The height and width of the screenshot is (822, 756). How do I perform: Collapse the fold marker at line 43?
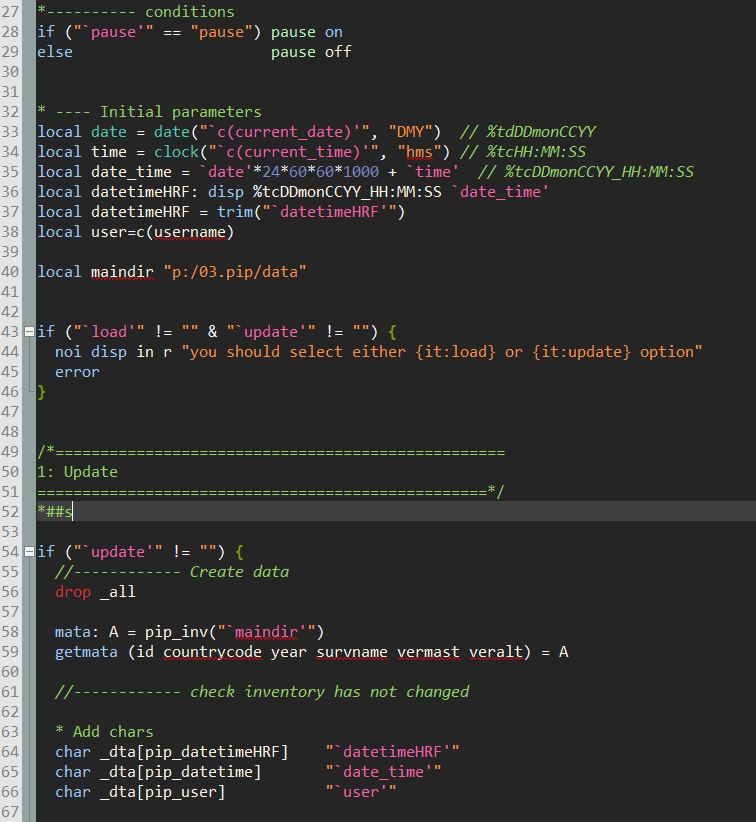pyautogui.click(x=30, y=332)
